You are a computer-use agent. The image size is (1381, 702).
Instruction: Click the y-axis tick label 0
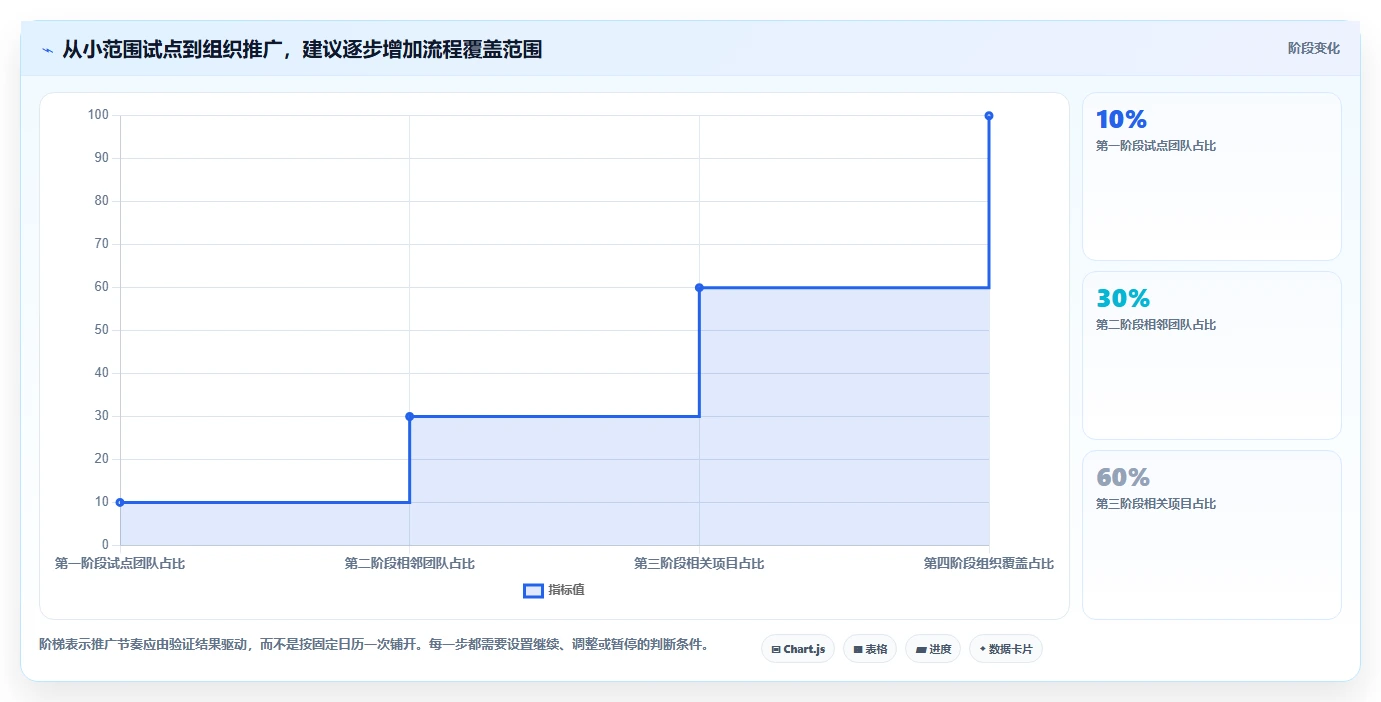pyautogui.click(x=104, y=545)
